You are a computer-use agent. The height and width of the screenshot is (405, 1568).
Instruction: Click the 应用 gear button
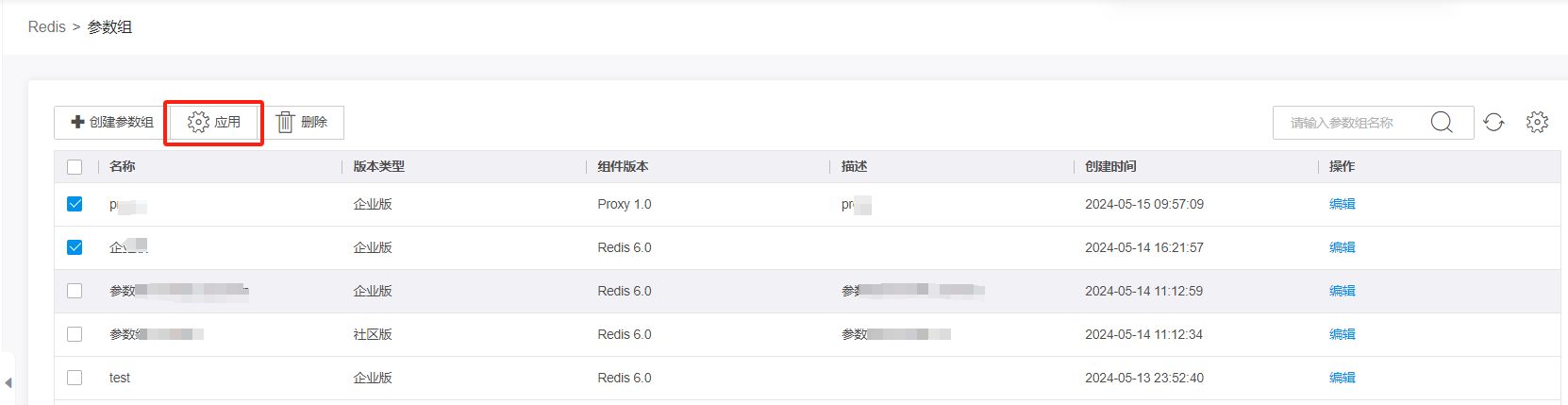coord(214,123)
